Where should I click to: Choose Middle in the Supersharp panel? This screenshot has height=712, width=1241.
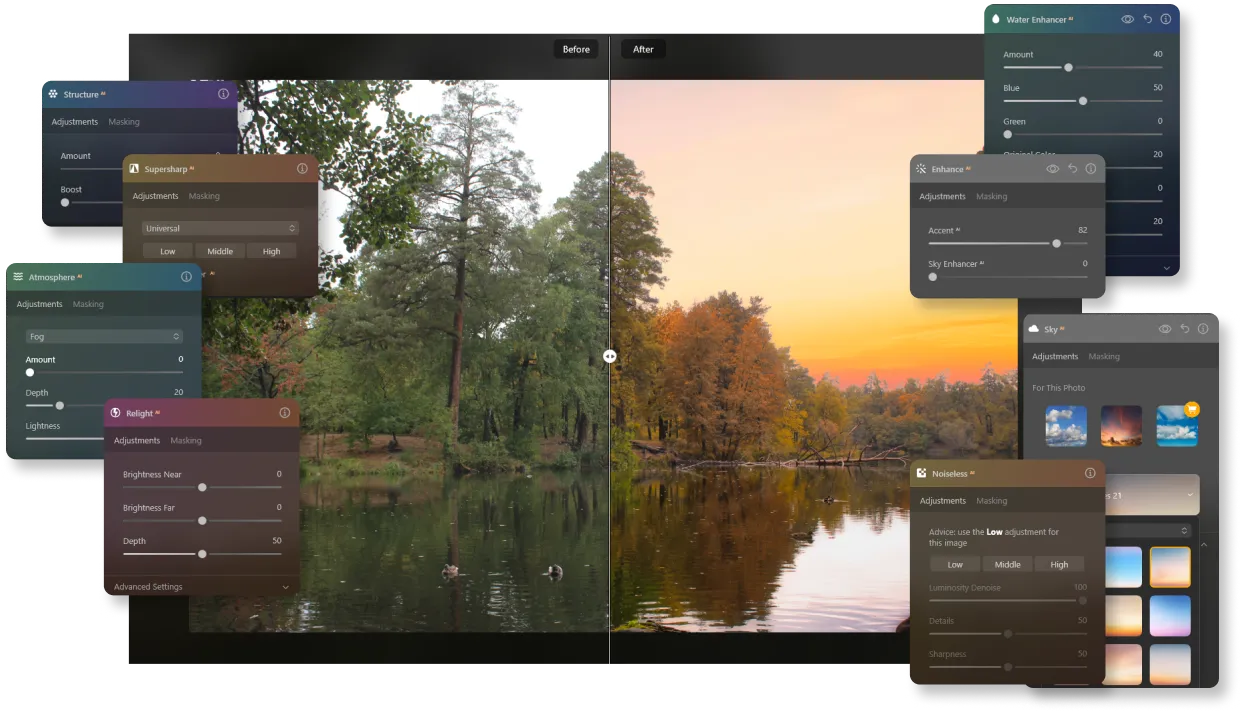tap(220, 251)
